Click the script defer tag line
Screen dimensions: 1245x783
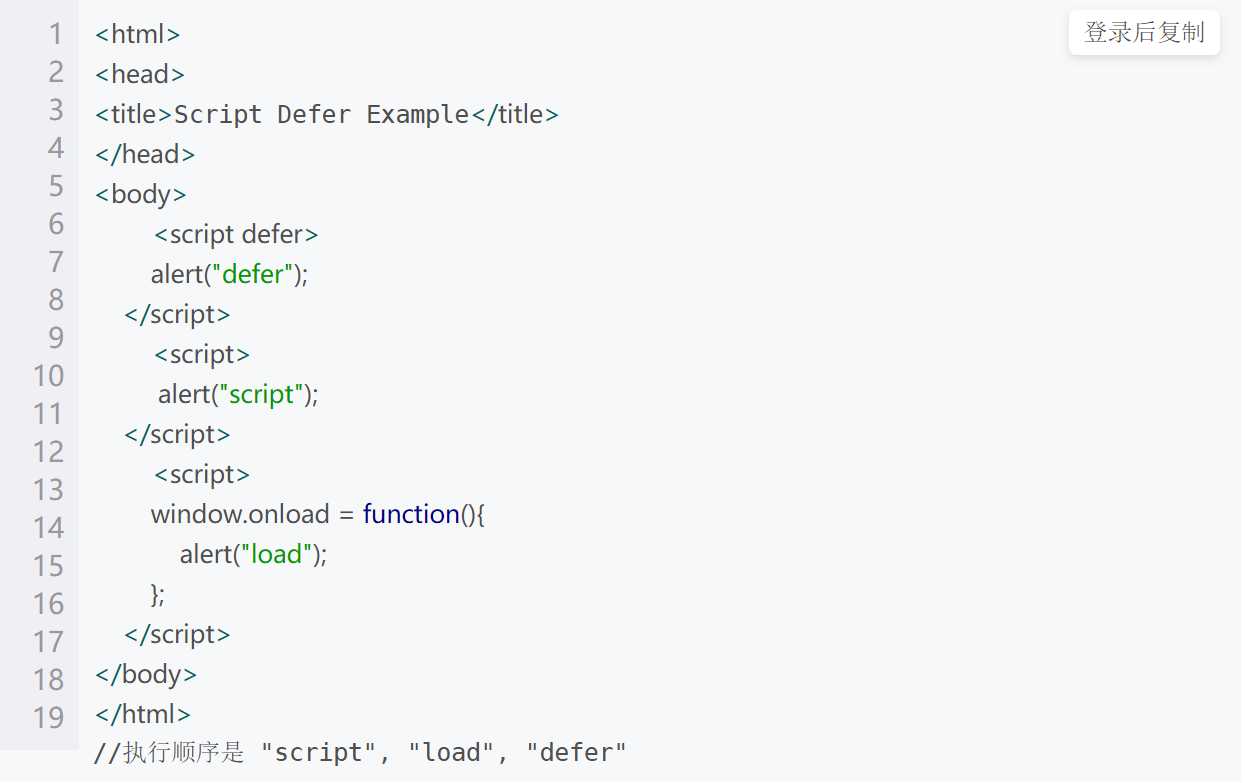point(236,234)
